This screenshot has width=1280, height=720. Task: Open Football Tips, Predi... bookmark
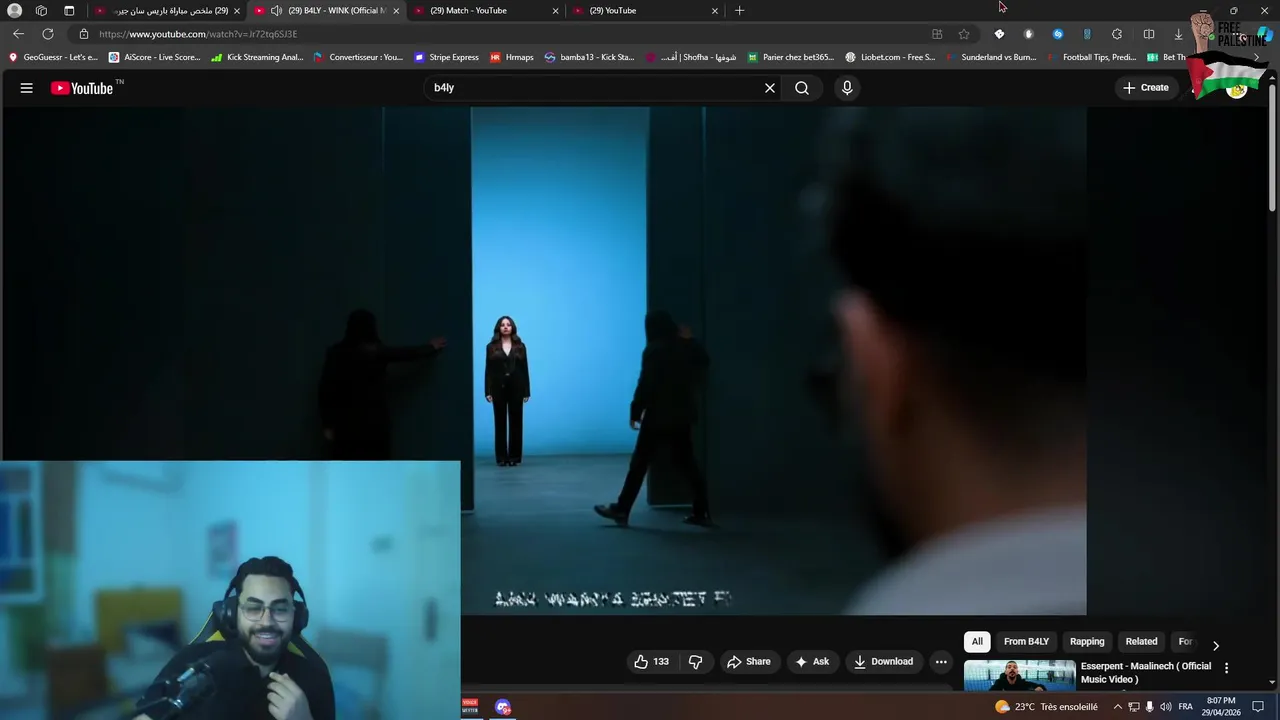coord(1092,57)
